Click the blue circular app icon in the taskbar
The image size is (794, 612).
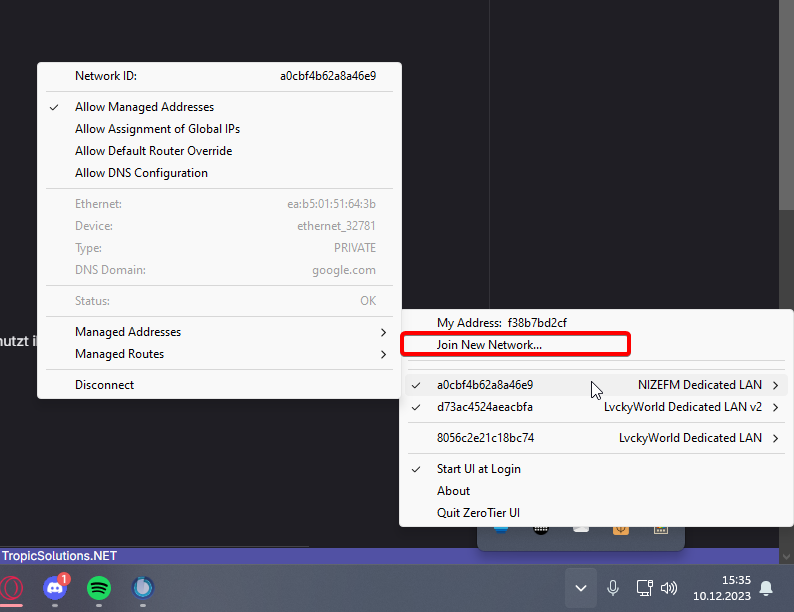tap(142, 588)
